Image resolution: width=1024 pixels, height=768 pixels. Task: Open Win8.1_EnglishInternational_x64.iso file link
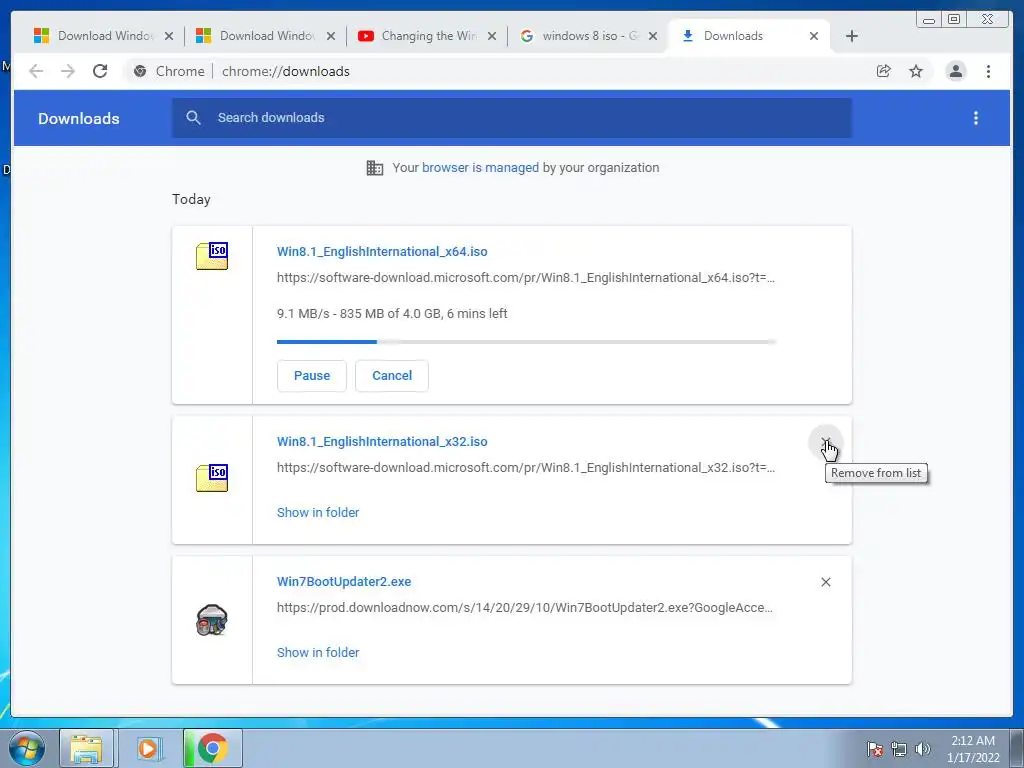point(382,251)
